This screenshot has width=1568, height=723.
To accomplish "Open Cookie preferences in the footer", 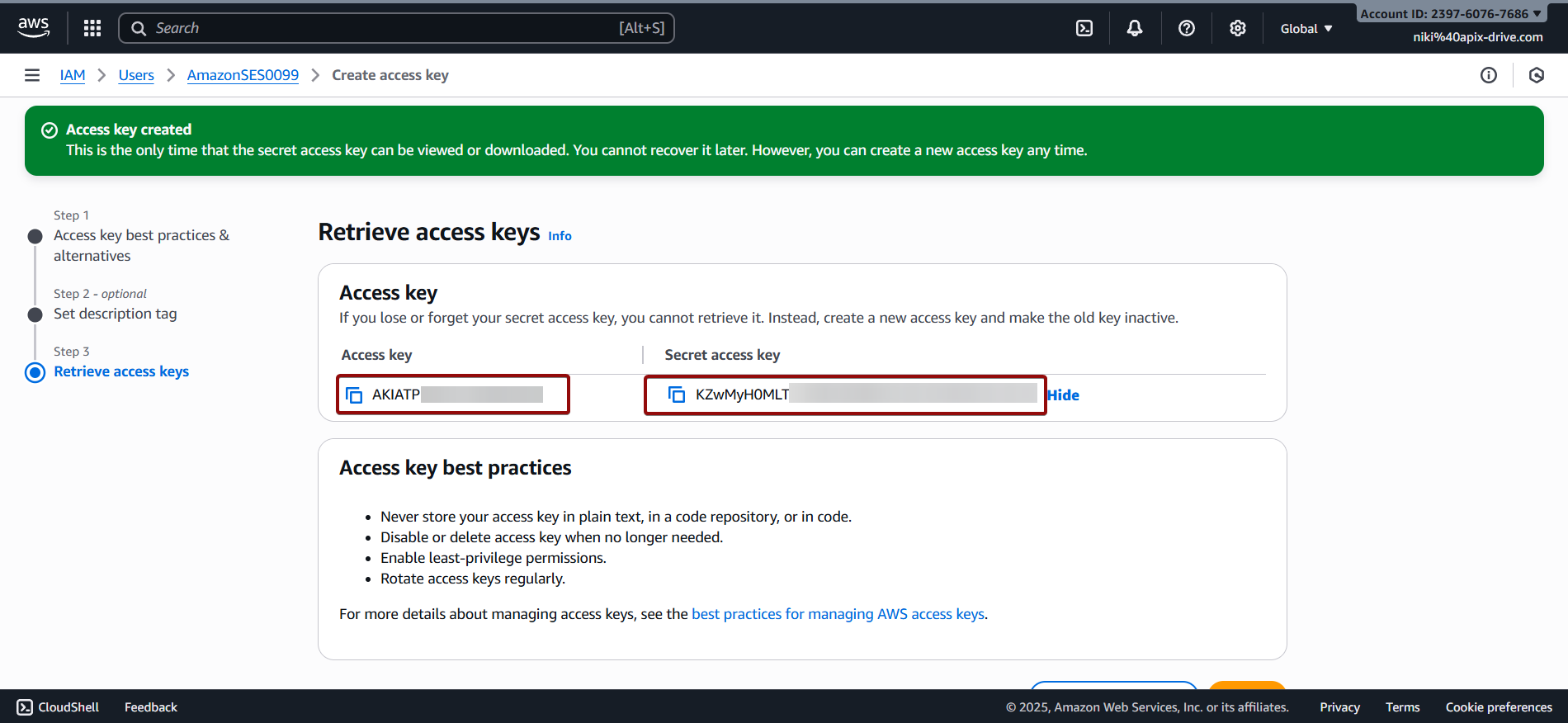I will coord(1499,707).
